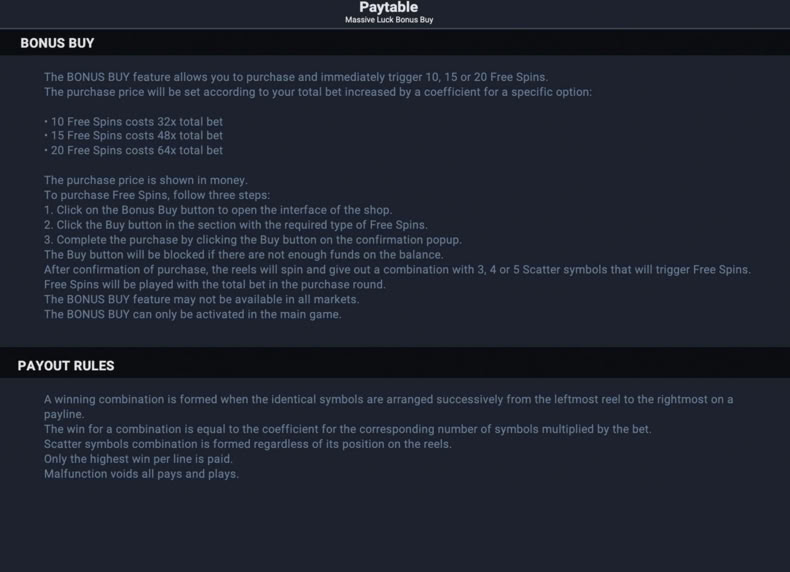790x572 pixels.
Task: Click the Paytable title at top
Action: (388, 7)
